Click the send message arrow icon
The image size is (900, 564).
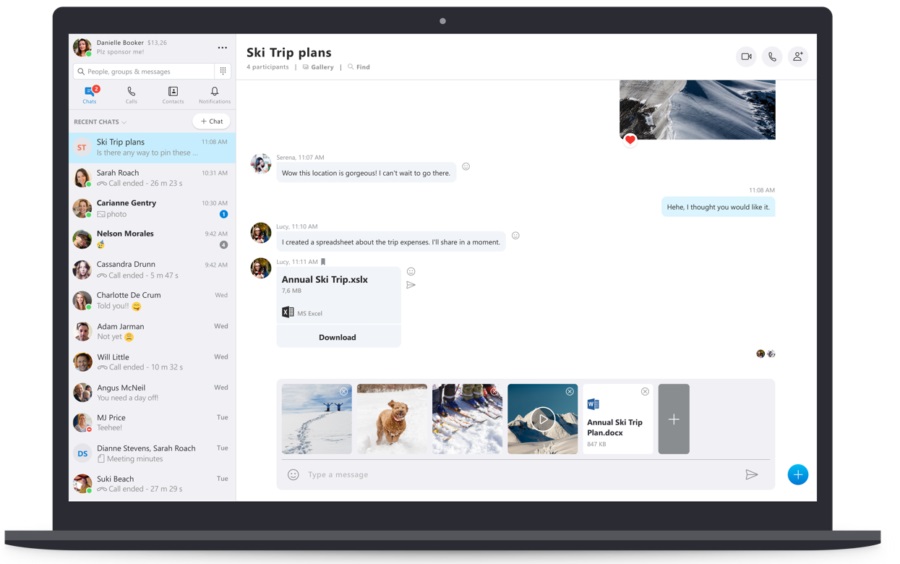click(x=751, y=475)
